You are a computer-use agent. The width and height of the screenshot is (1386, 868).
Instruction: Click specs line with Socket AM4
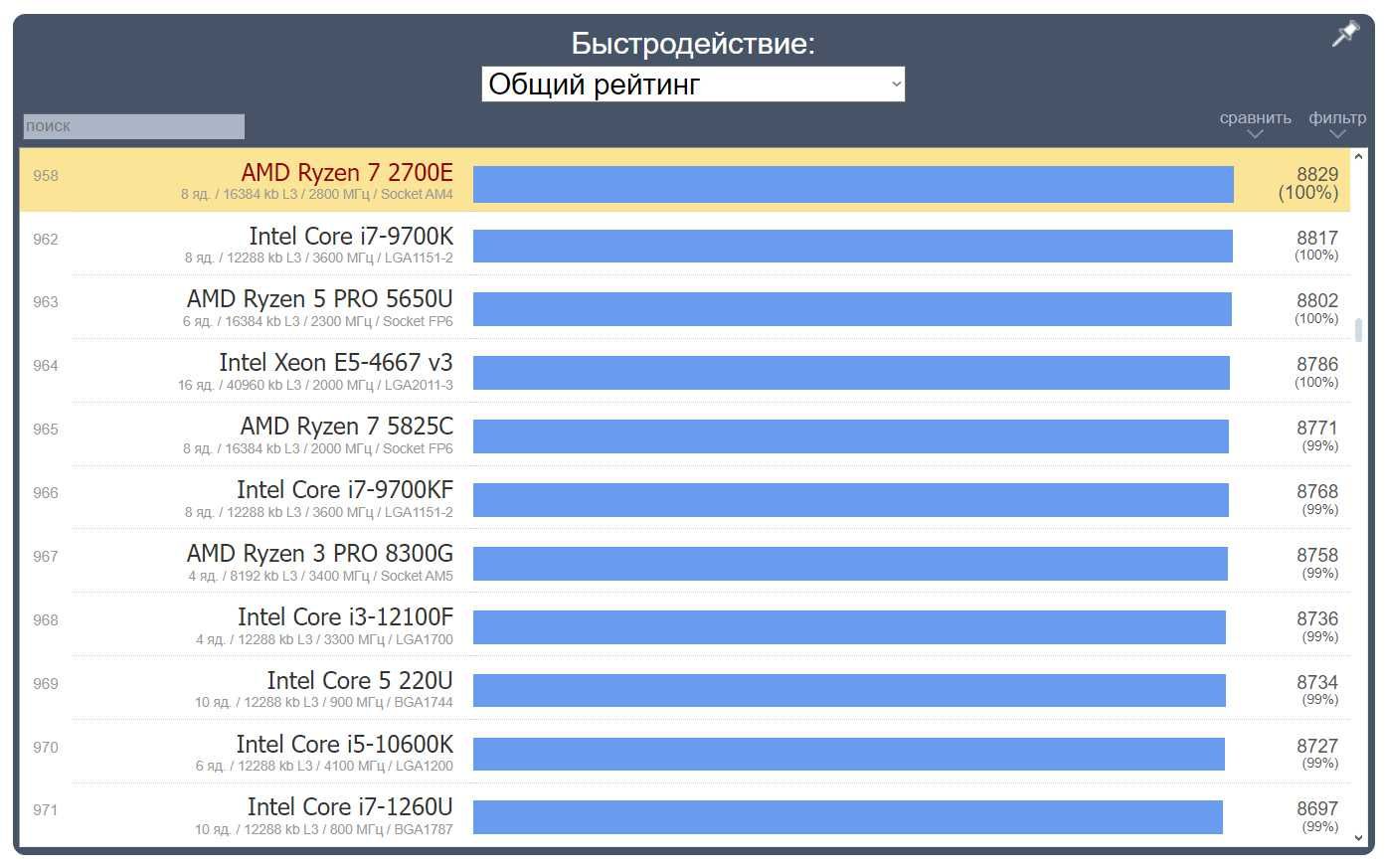coord(317,195)
